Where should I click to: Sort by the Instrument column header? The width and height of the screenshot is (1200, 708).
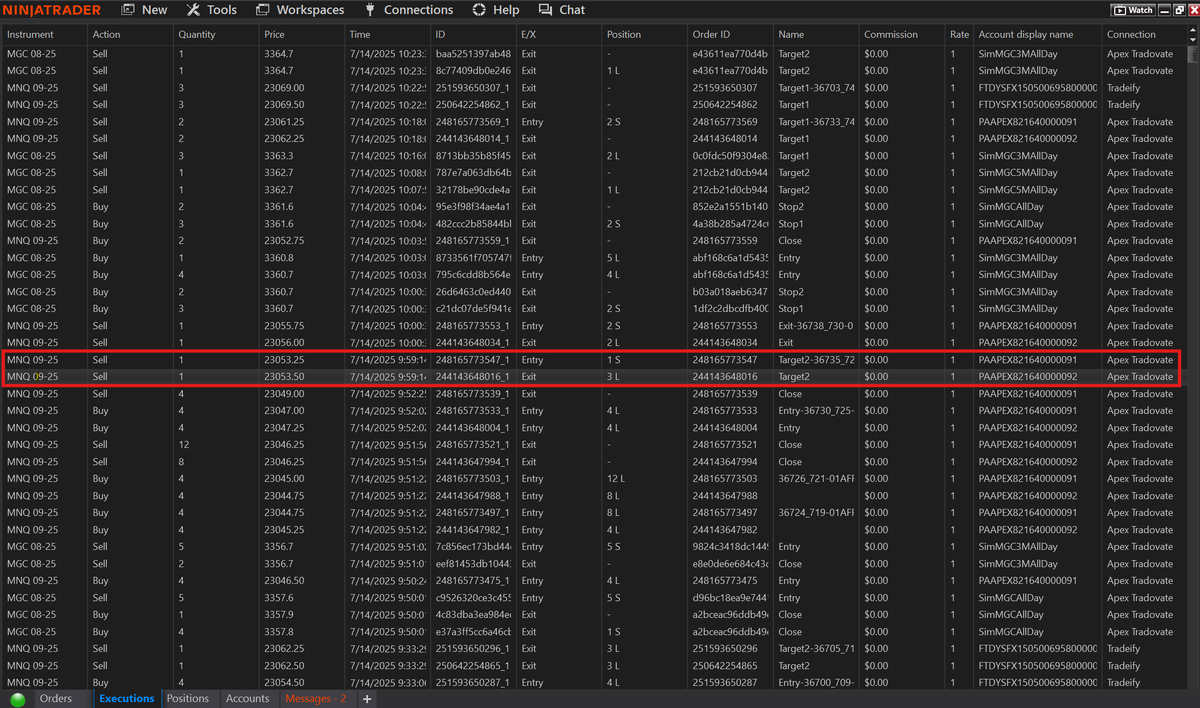pos(44,34)
